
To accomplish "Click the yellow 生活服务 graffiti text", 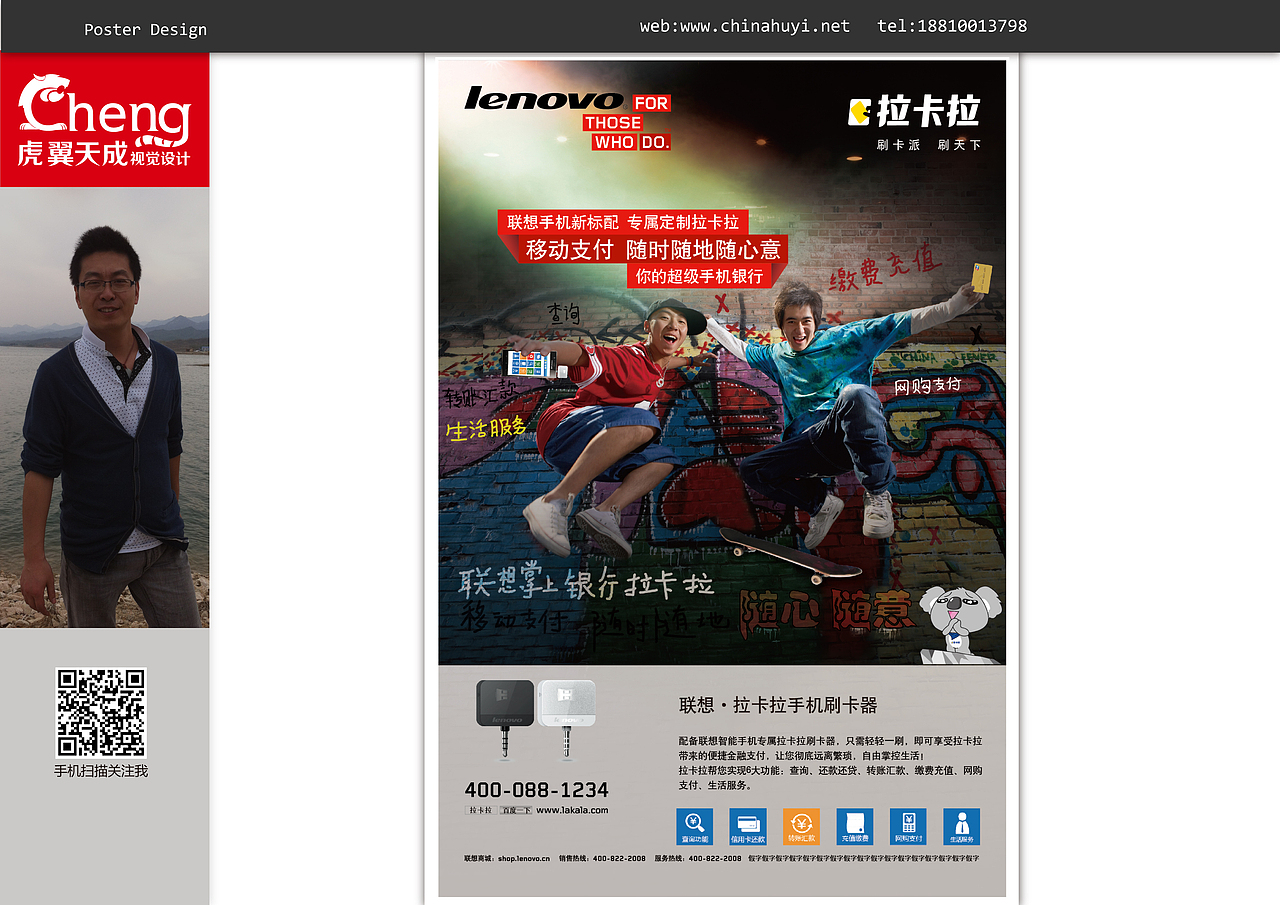I will 486,428.
